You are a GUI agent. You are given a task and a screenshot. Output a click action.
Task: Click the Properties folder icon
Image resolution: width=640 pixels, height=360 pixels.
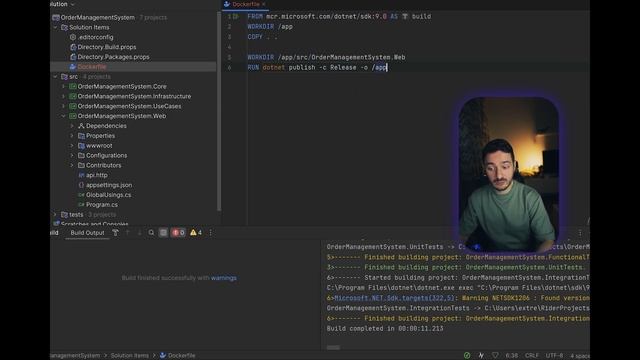[81, 136]
